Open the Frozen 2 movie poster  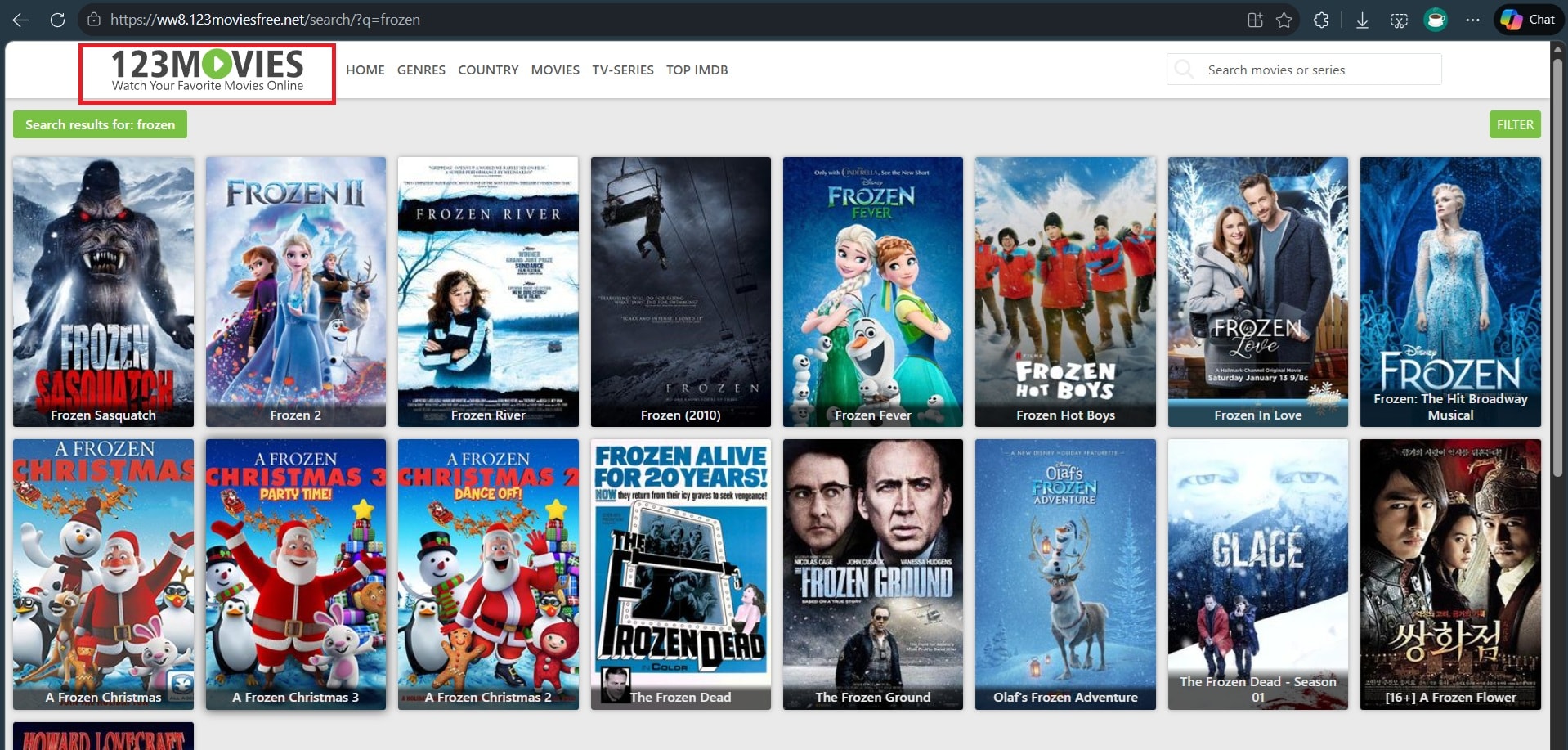click(x=295, y=286)
